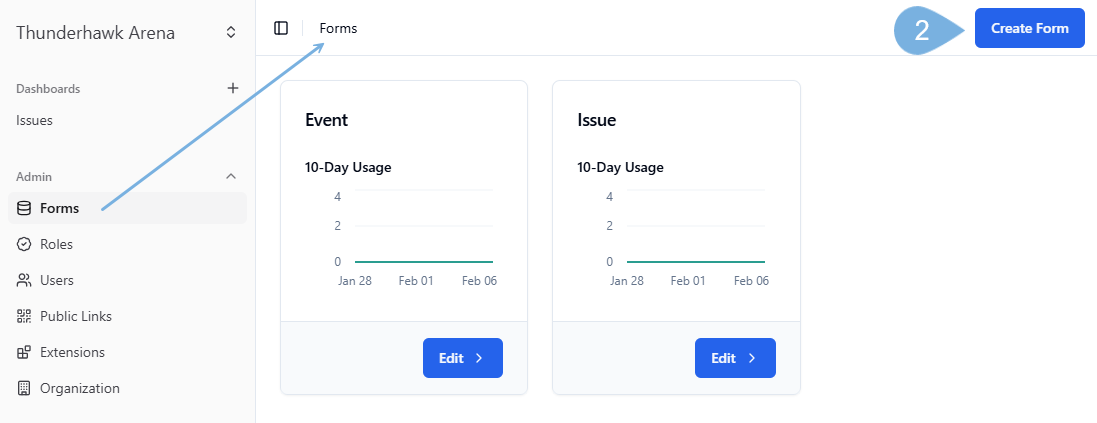Open the Thunderhawk Arena organization selector

95,33
